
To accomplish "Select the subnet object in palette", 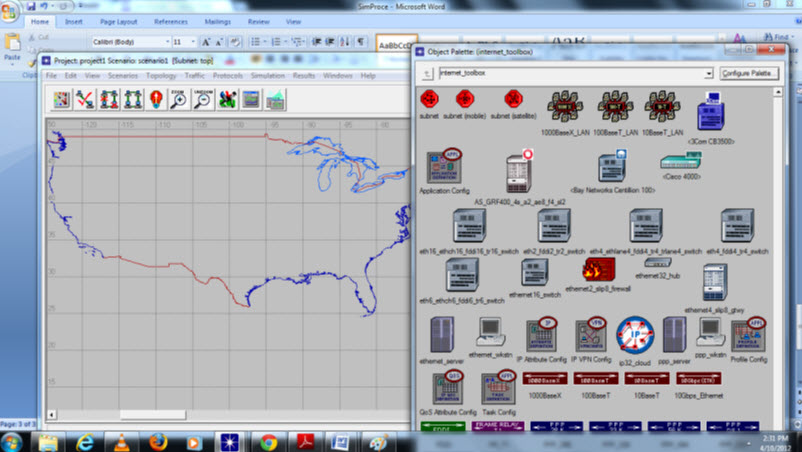I will pyautogui.click(x=429, y=99).
